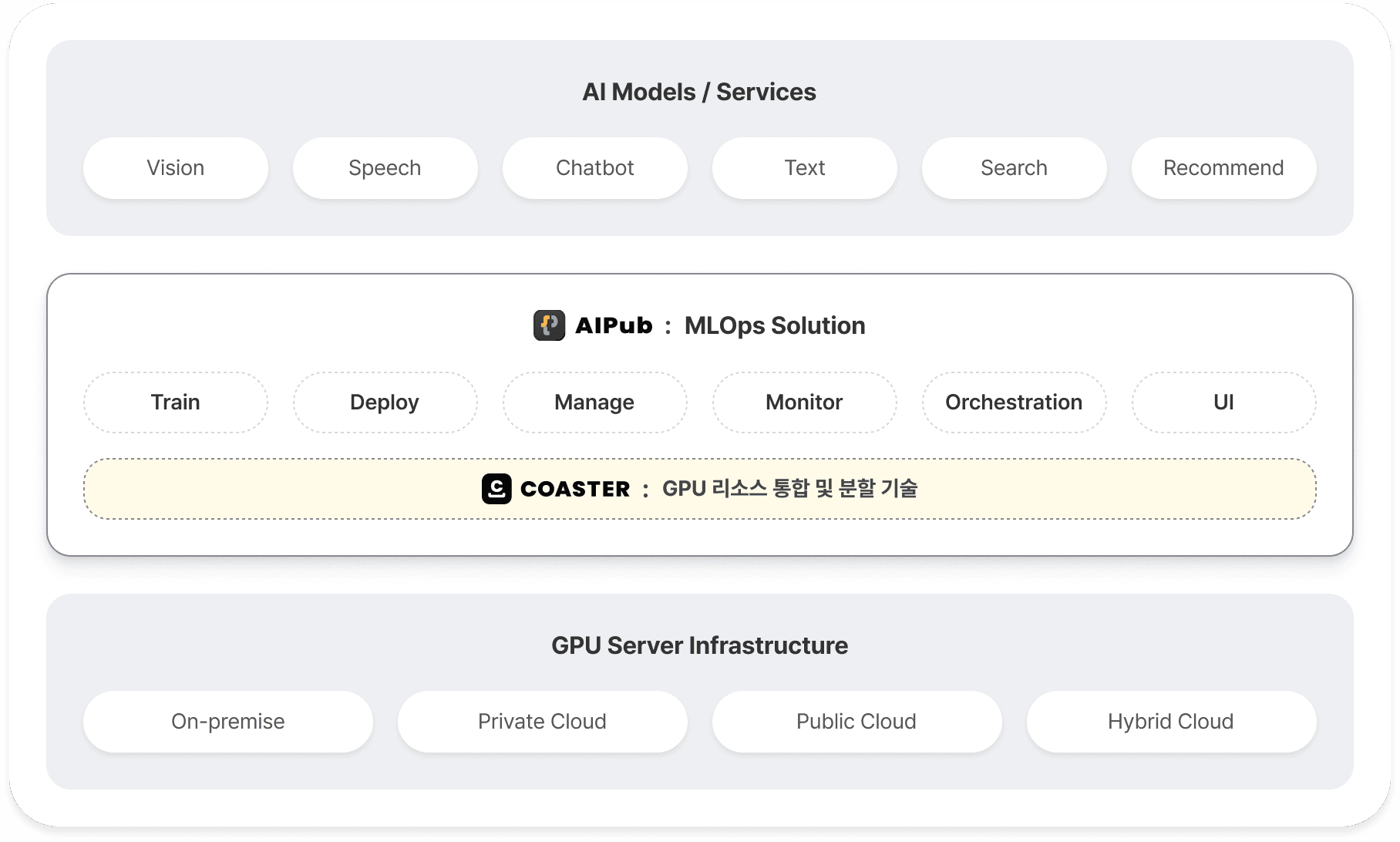Pick the Public Cloud option

coord(856,722)
